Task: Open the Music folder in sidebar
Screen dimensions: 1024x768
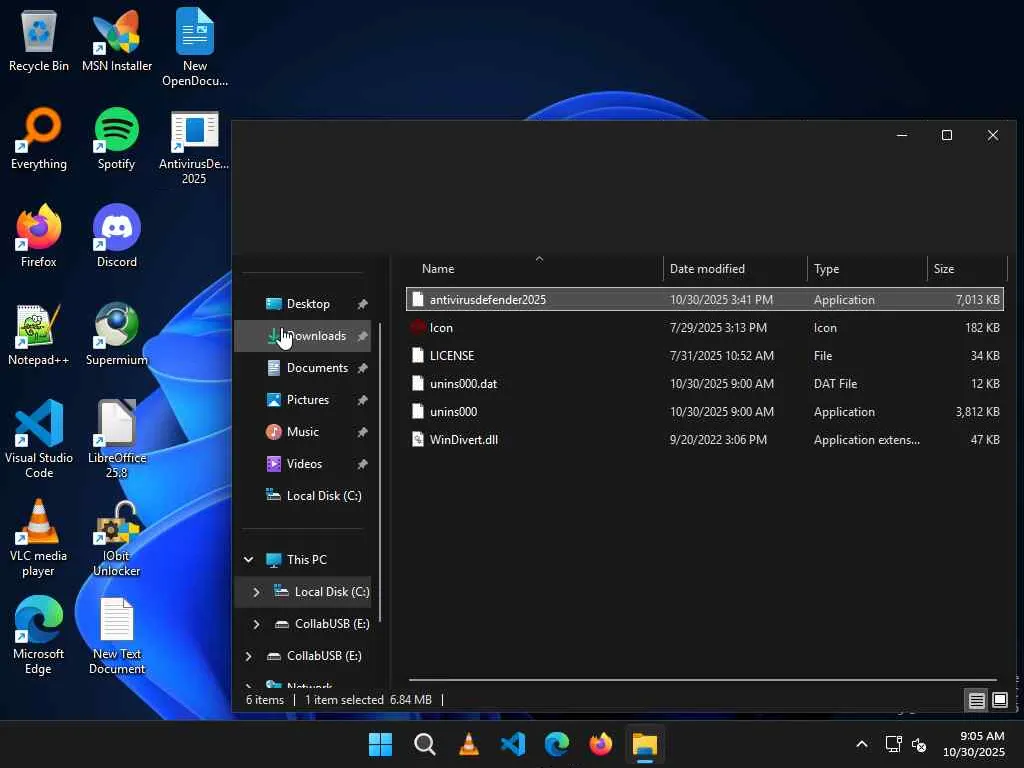Action: click(x=302, y=432)
